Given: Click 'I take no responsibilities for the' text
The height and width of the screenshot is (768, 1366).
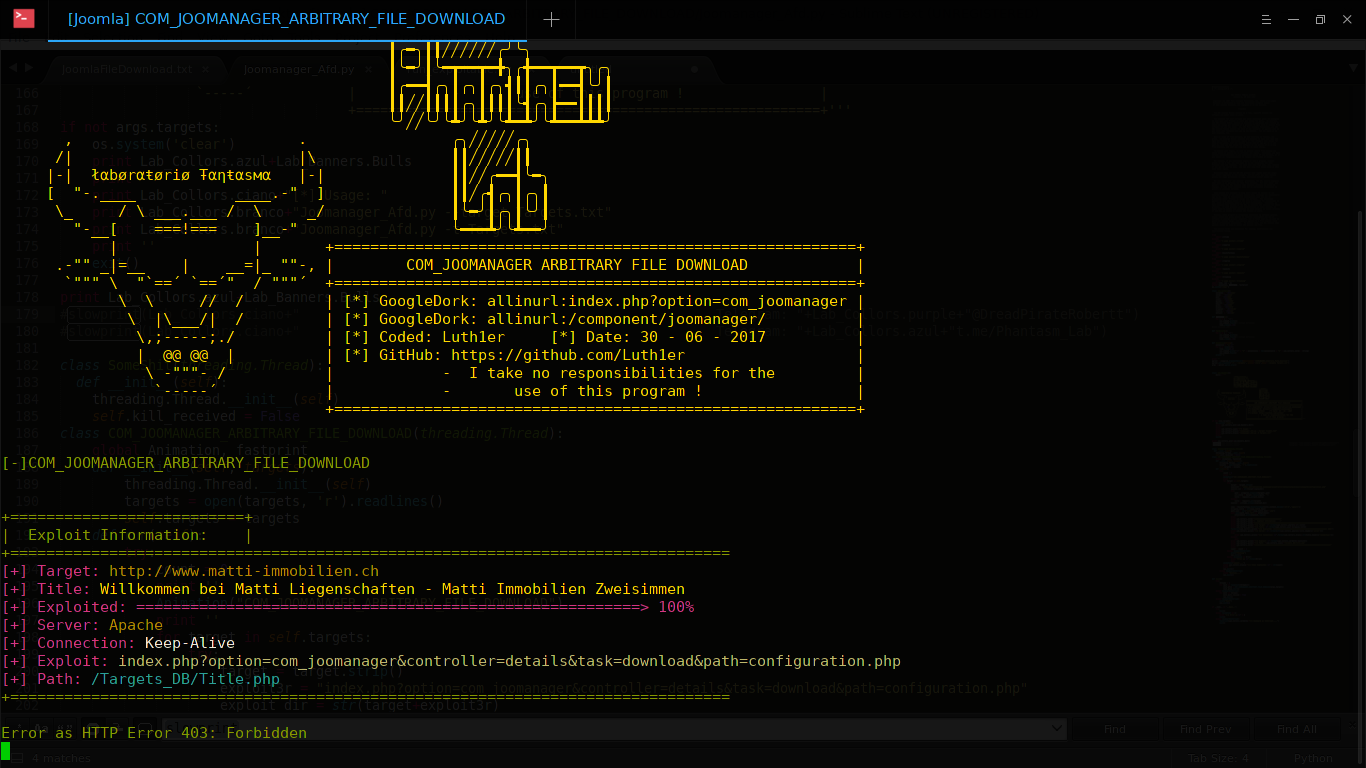Looking at the screenshot, I should (622, 373).
